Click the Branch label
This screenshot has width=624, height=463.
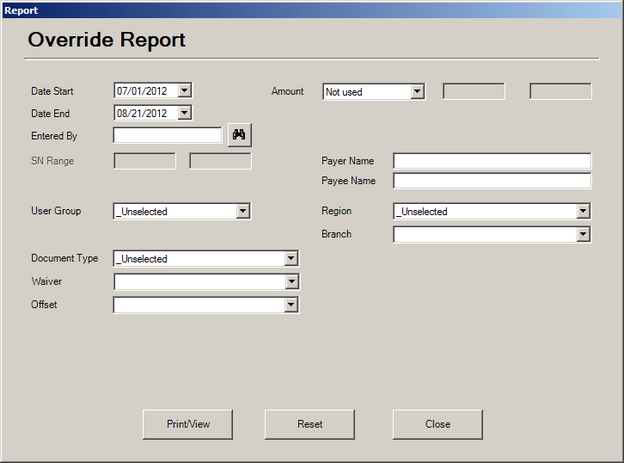[x=336, y=234]
